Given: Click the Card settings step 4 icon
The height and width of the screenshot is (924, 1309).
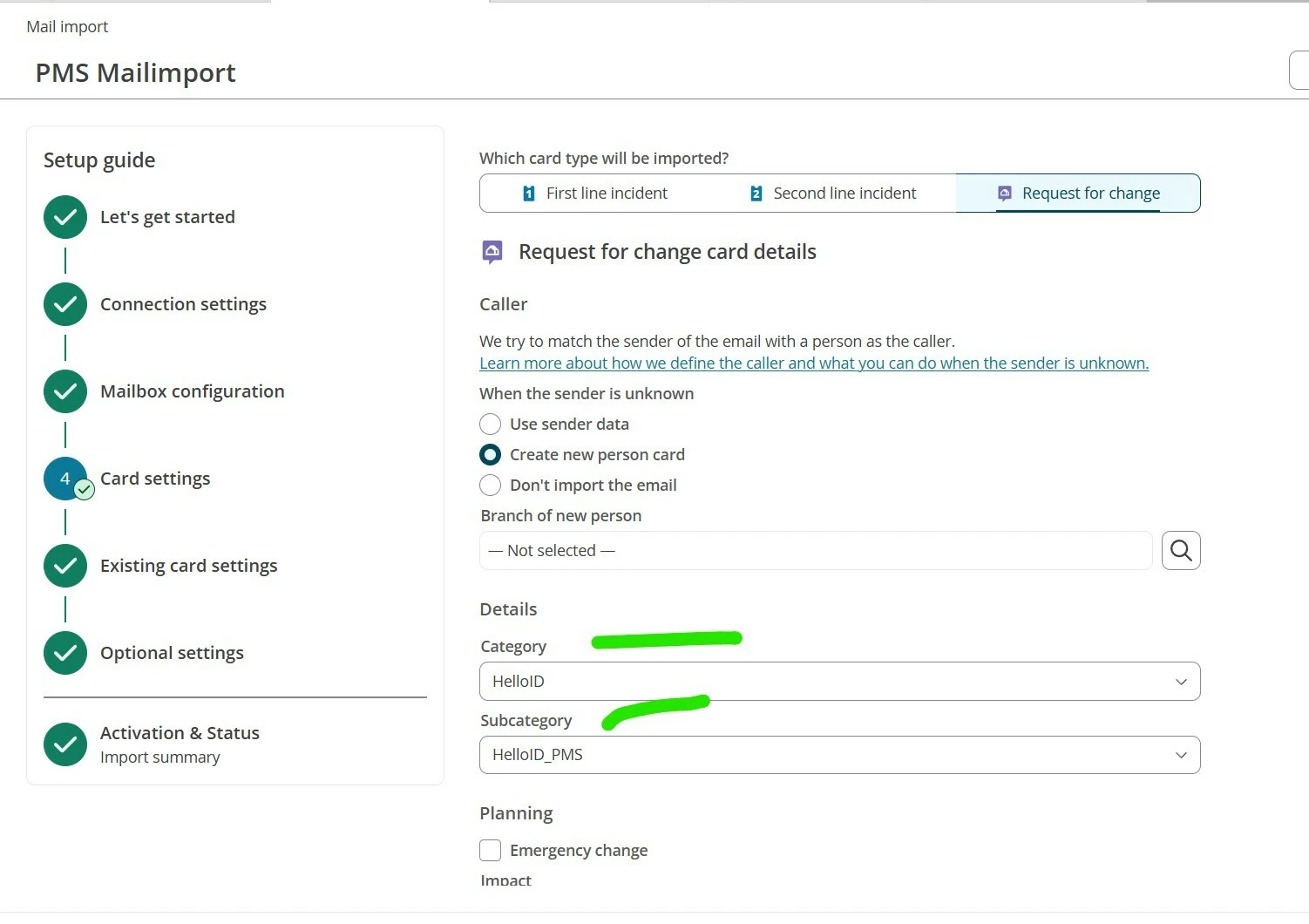Looking at the screenshot, I should [65, 479].
